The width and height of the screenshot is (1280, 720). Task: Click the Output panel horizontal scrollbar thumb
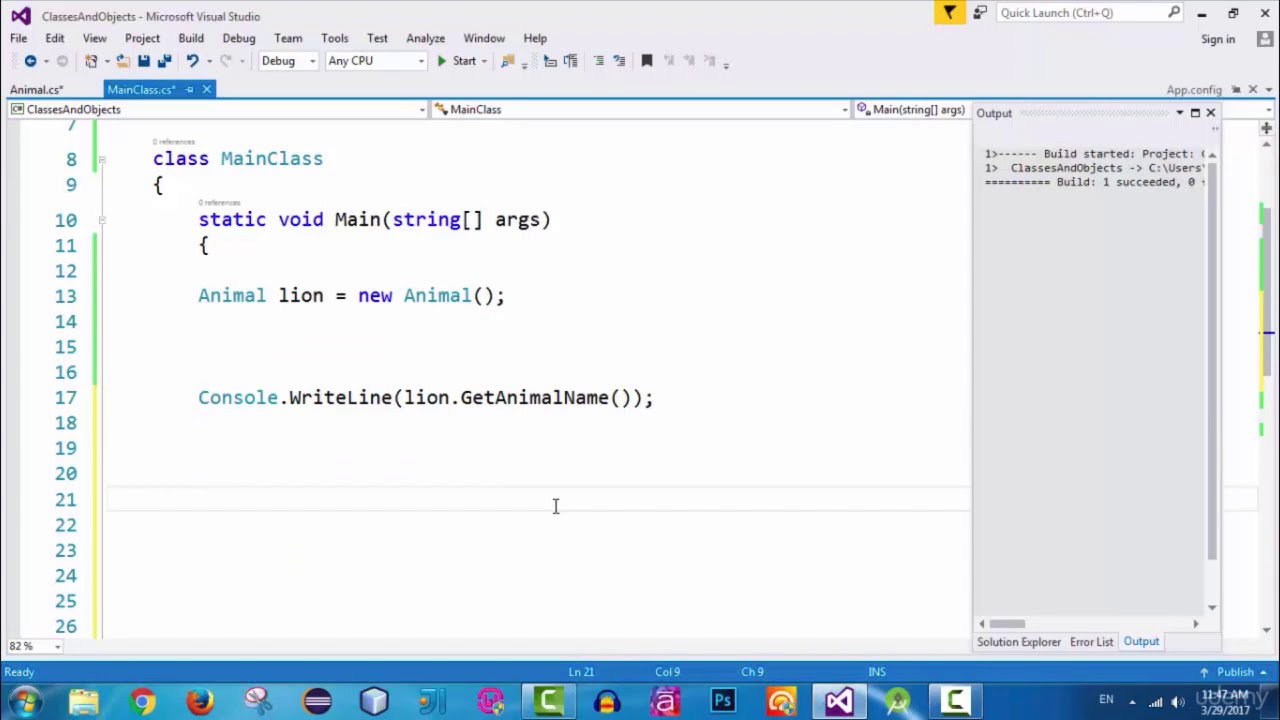(1007, 624)
